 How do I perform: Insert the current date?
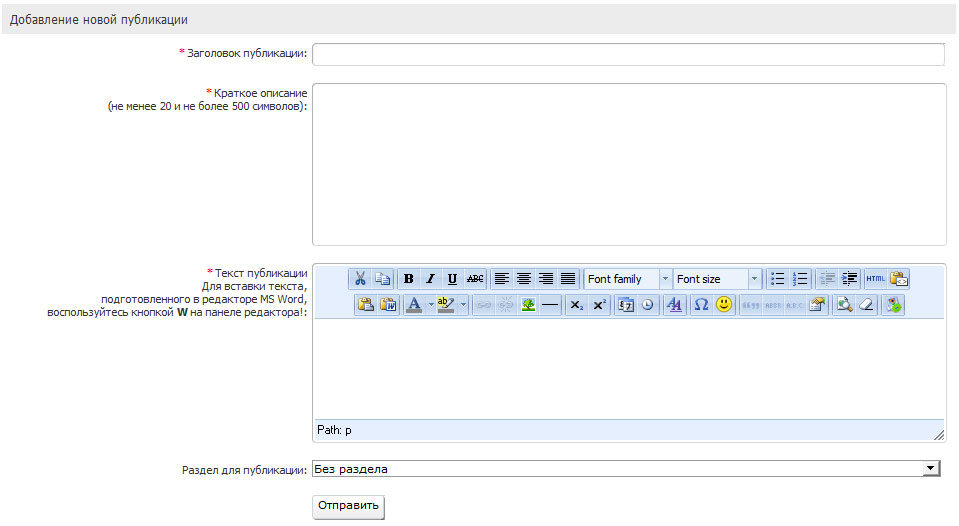[x=625, y=305]
